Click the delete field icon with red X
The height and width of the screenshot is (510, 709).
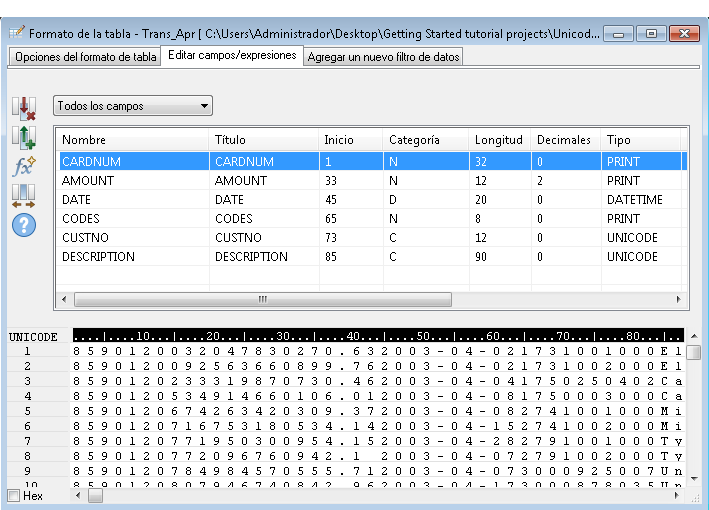point(24,109)
